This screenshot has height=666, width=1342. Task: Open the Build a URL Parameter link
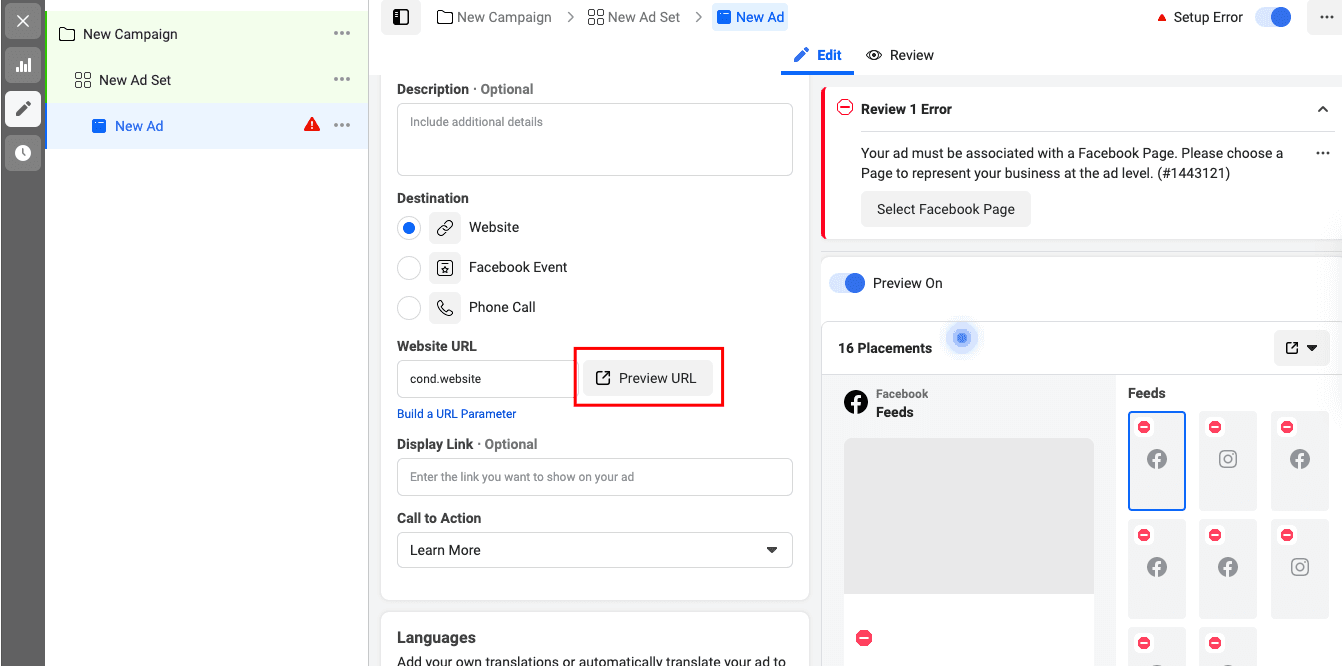point(457,414)
